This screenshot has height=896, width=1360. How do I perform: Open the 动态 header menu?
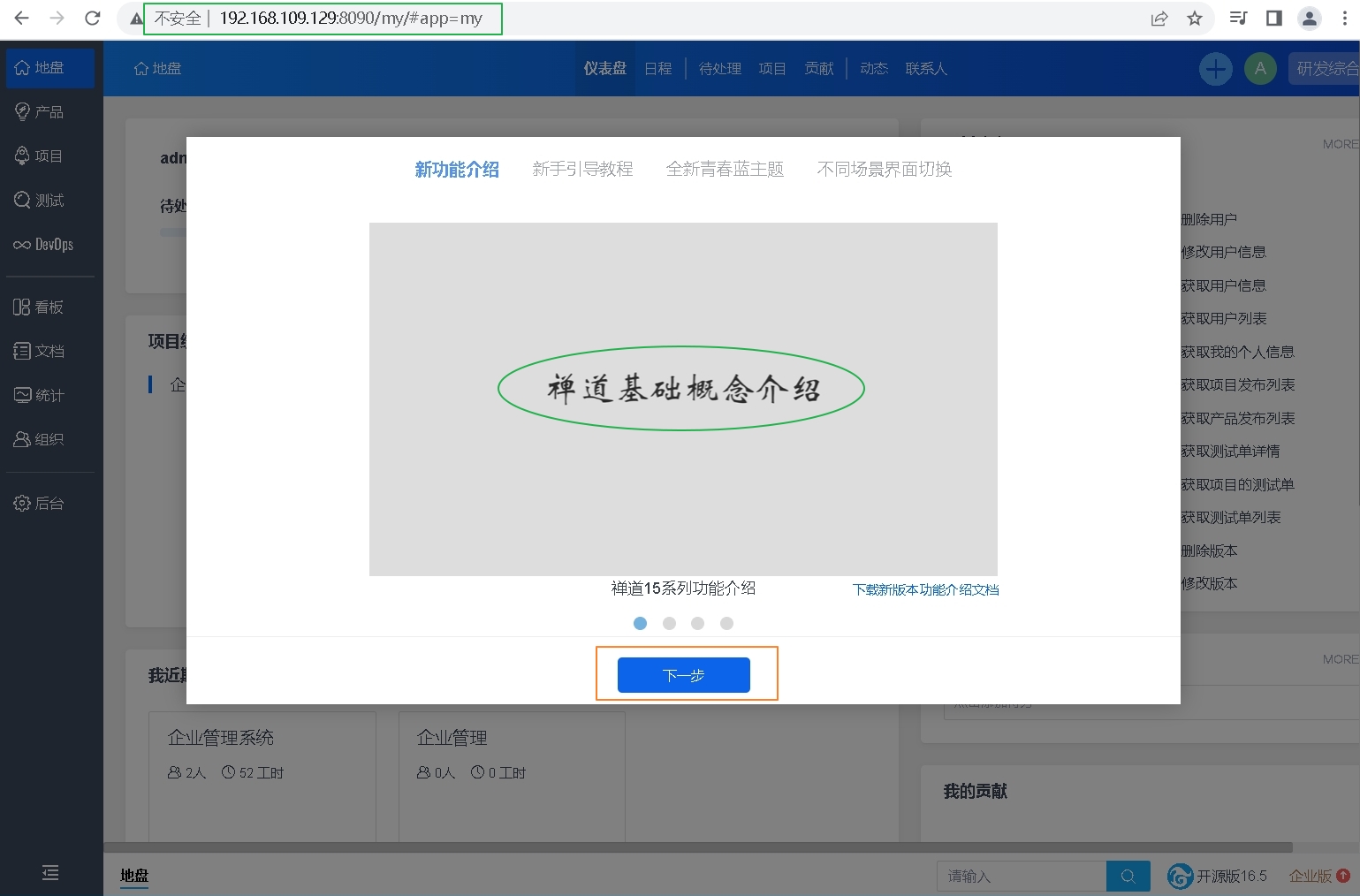tap(874, 69)
